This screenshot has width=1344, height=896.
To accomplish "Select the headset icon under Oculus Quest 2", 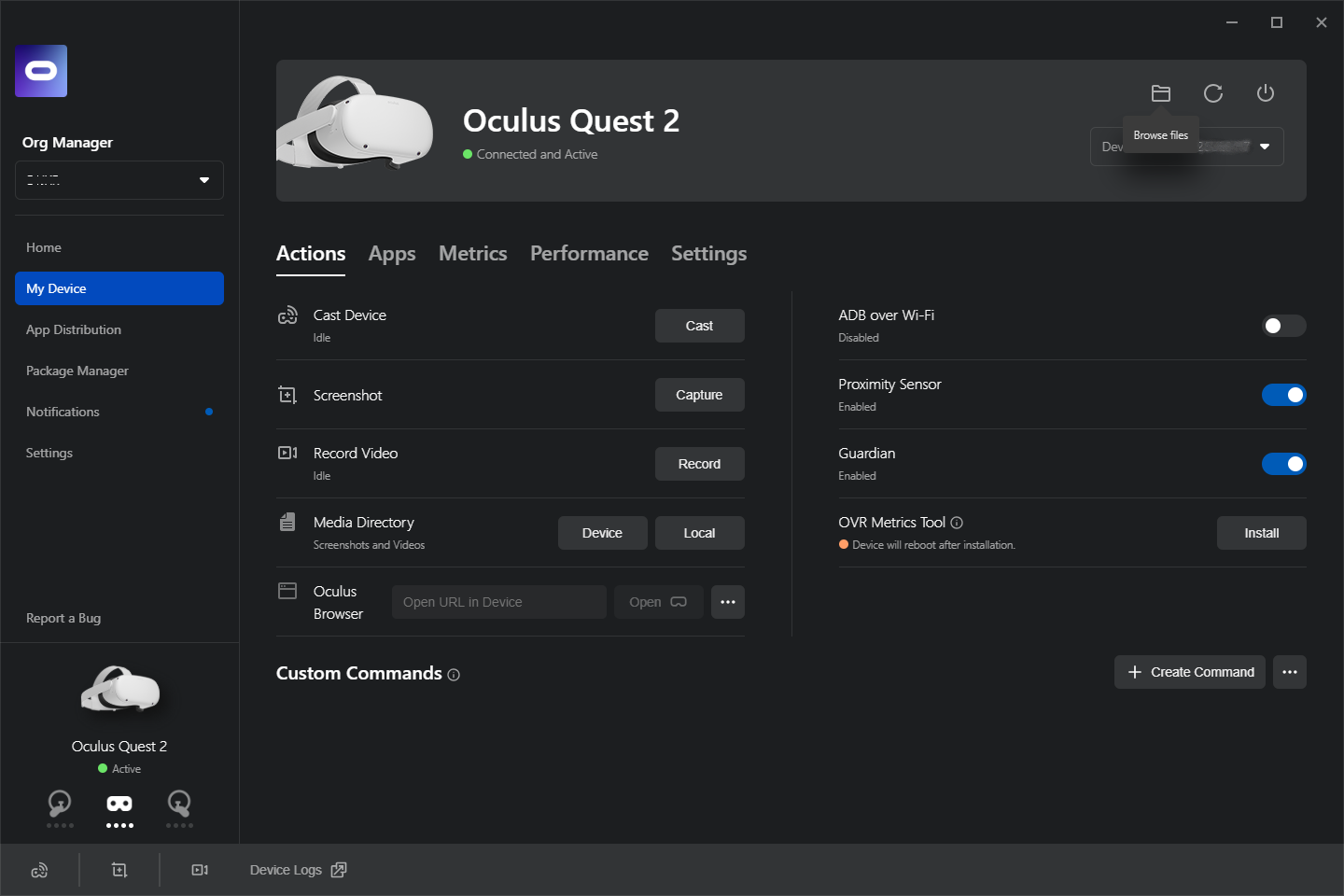I will (x=119, y=804).
